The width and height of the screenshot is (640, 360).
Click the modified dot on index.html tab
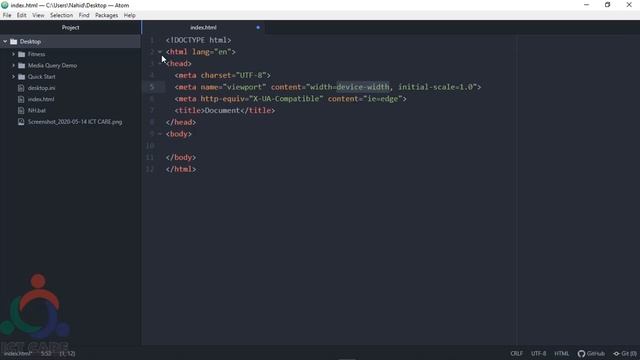pos(258,27)
